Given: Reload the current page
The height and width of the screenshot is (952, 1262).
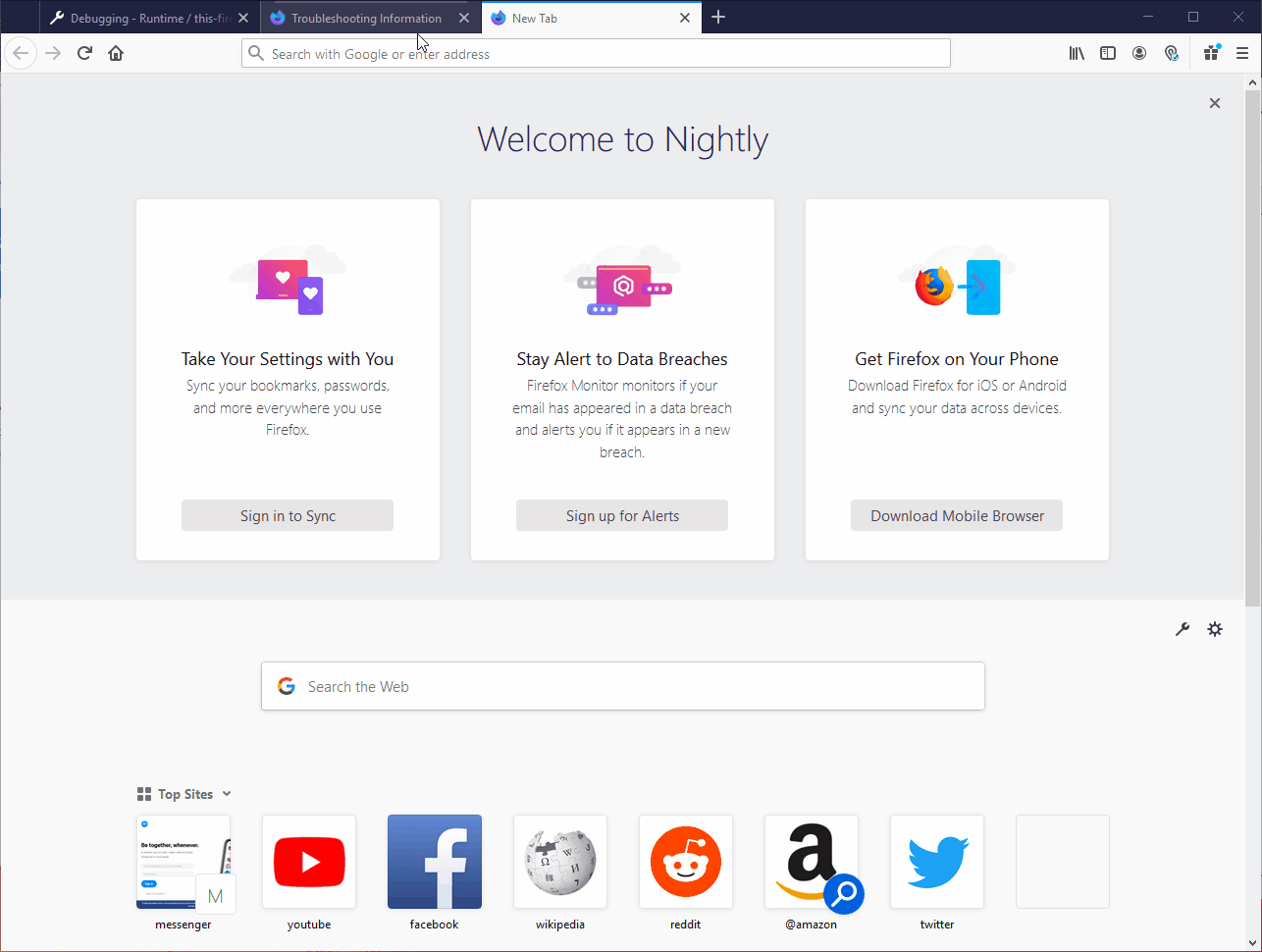Looking at the screenshot, I should coord(84,53).
